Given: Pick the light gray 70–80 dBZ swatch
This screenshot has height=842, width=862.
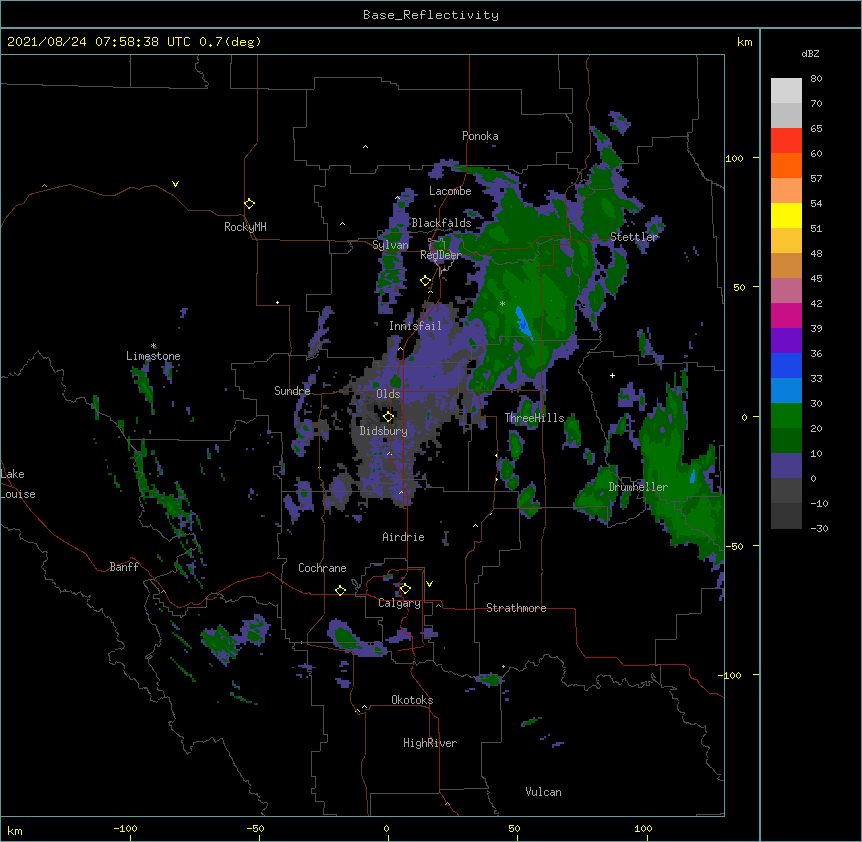Looking at the screenshot, I should click(x=786, y=91).
